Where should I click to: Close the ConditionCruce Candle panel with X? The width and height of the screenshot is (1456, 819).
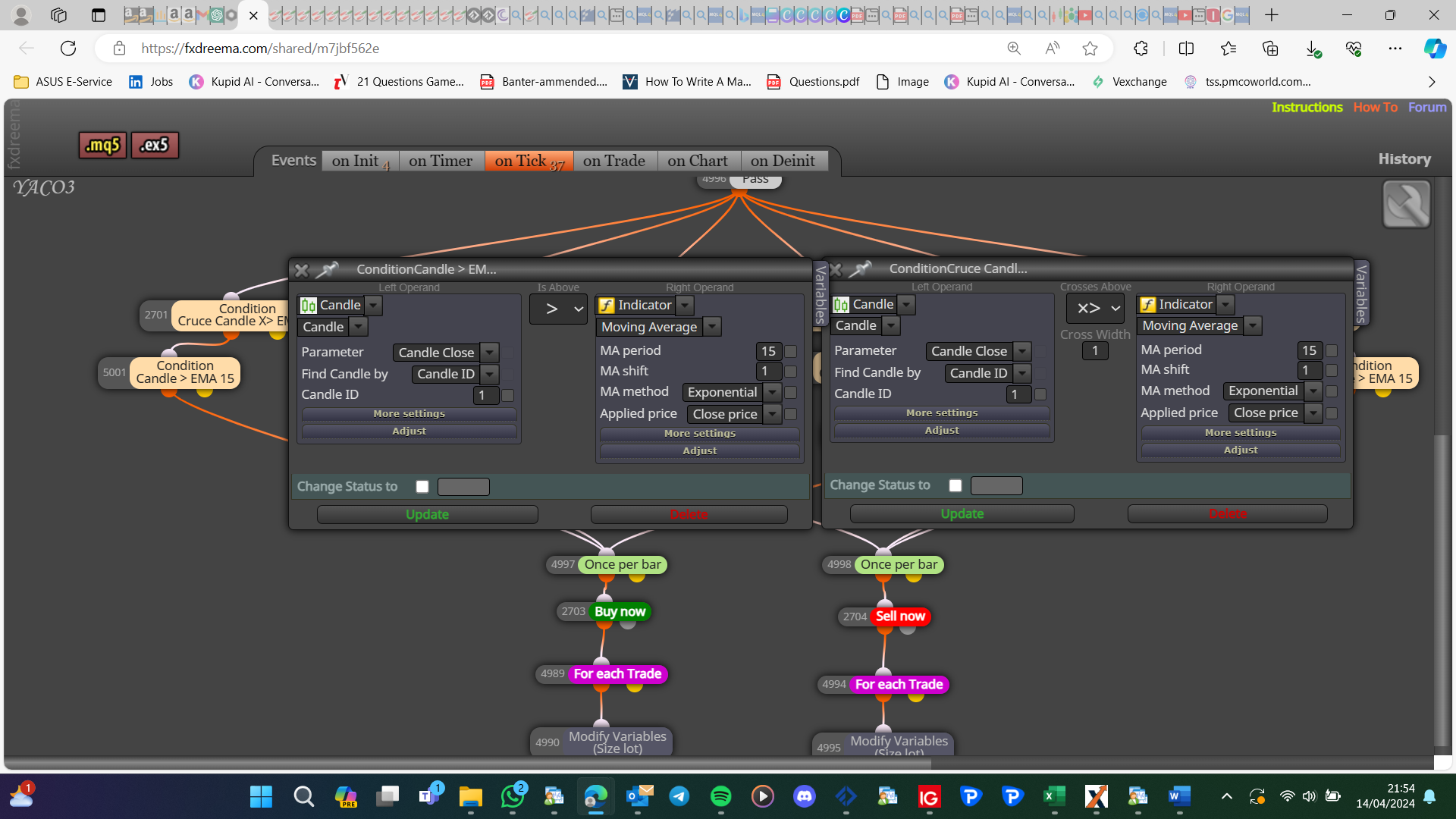[835, 269]
